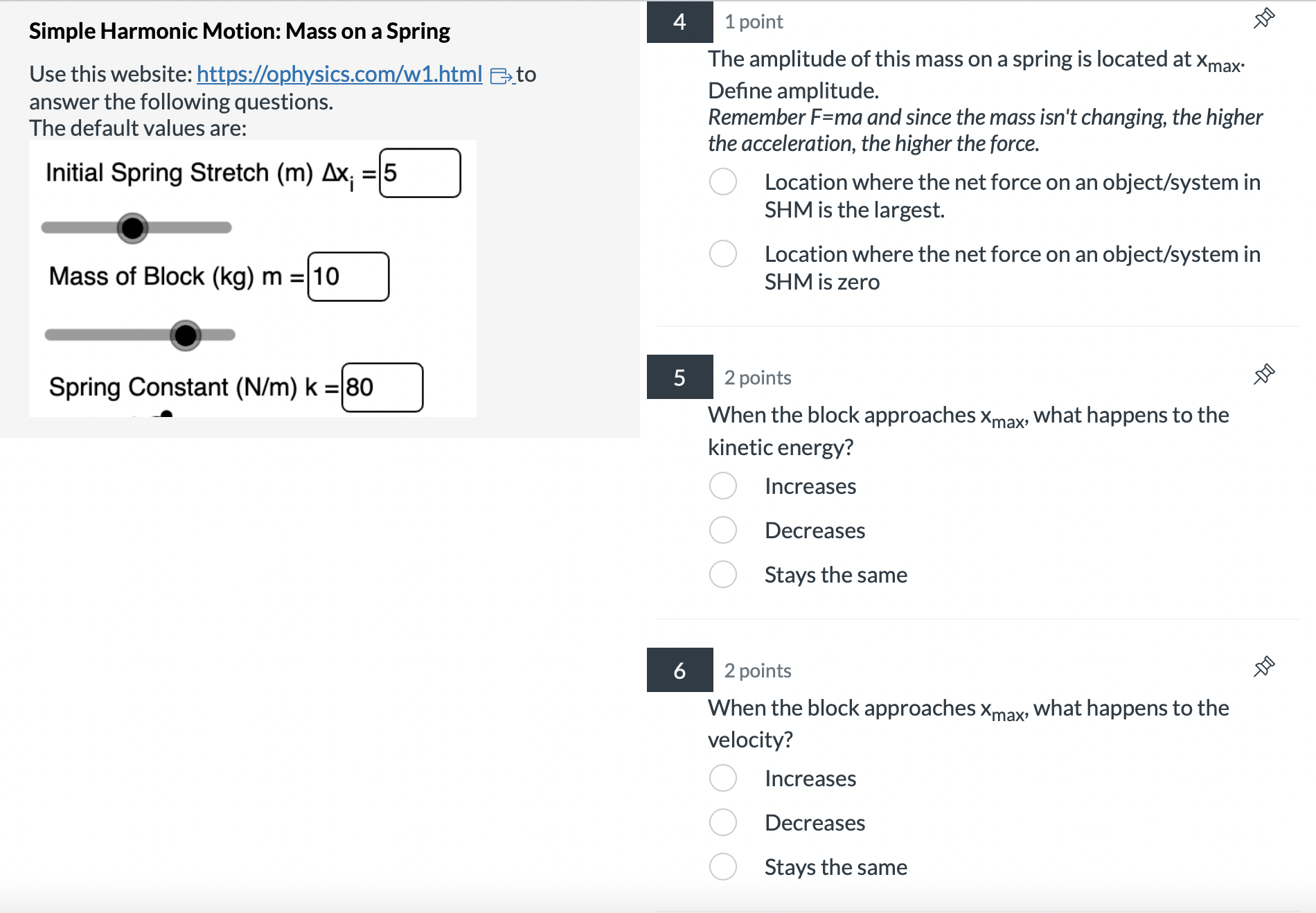Click the Spring Constant value field
Image resolution: width=1316 pixels, height=913 pixels.
382,387
